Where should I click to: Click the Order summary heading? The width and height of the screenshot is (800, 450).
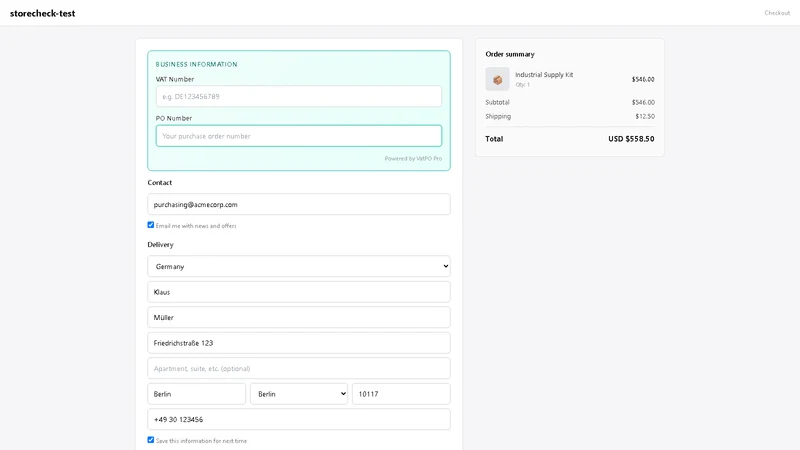pos(510,54)
